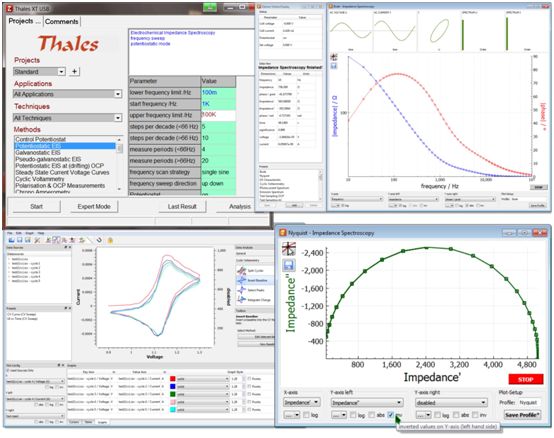Click the cyan color swatch in Graphs table
Image resolution: width=554 pixels, height=438 pixels.
coord(173,409)
